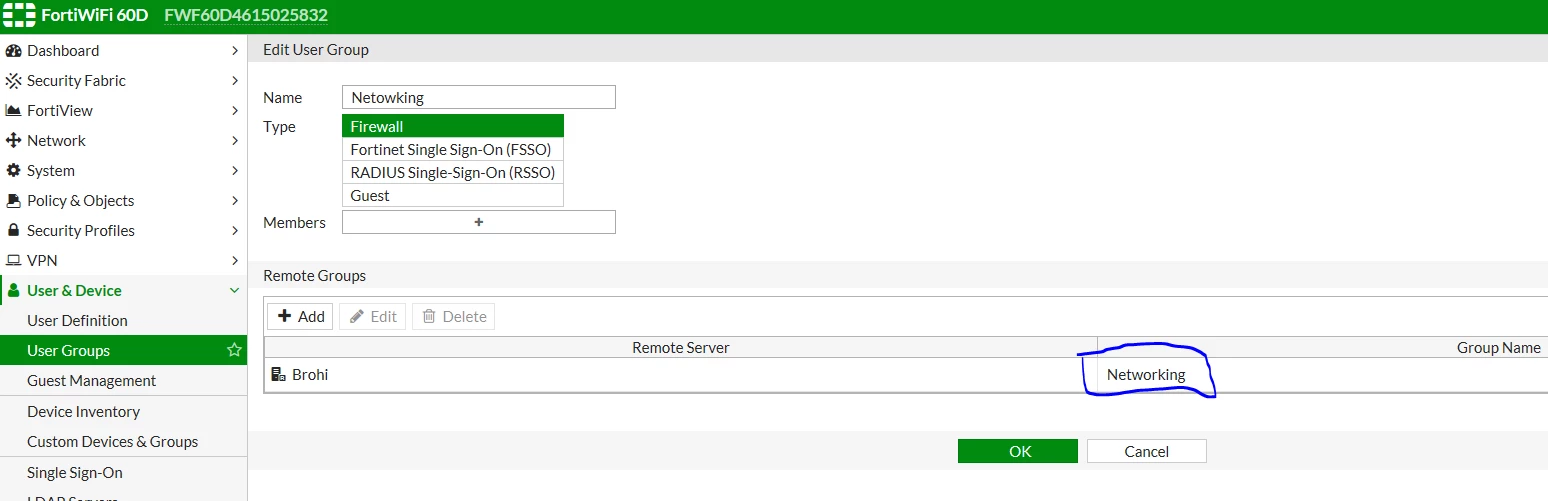
Task: Click the plus icon in Members field
Action: [479, 222]
